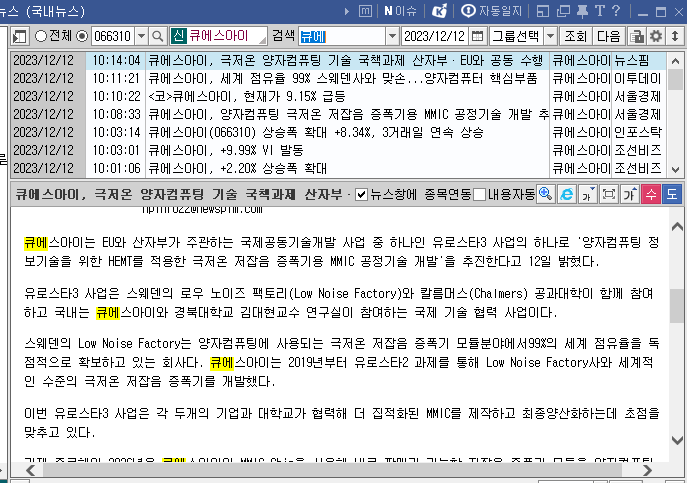
Task: Select the 3거래일 연속 상승 news row
Action: [339, 132]
